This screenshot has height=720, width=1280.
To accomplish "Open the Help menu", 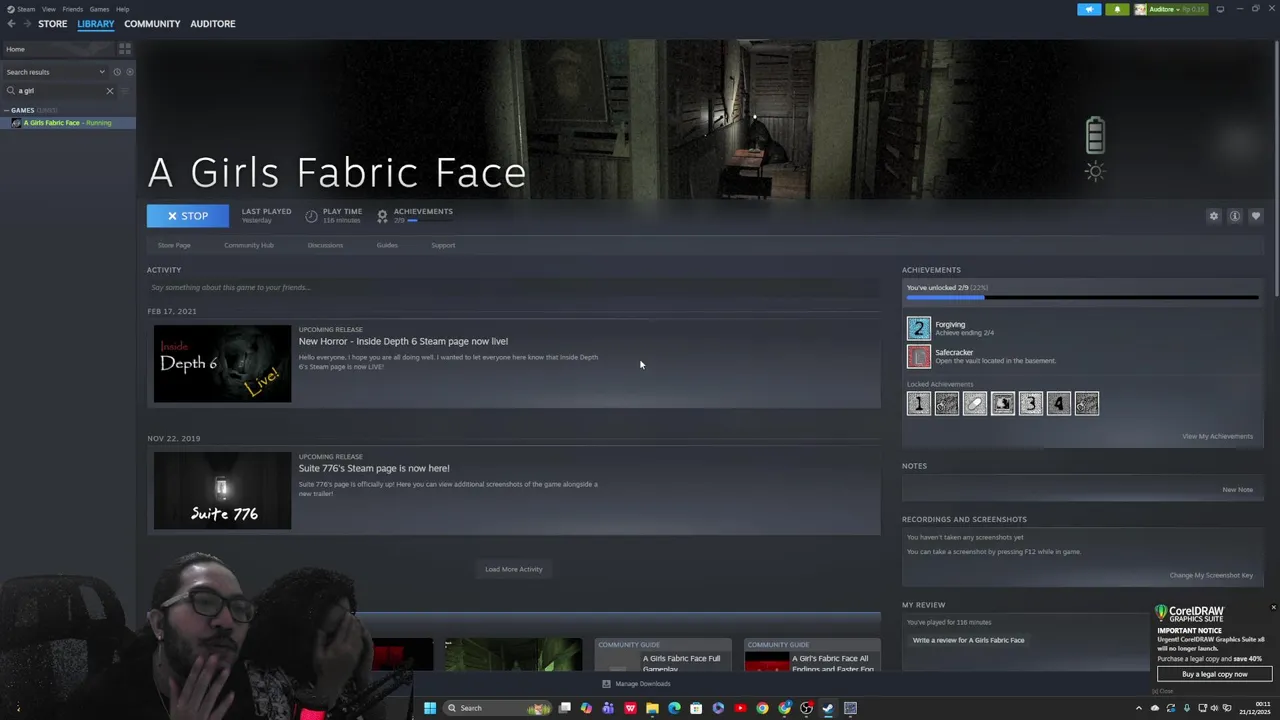I will [122, 9].
